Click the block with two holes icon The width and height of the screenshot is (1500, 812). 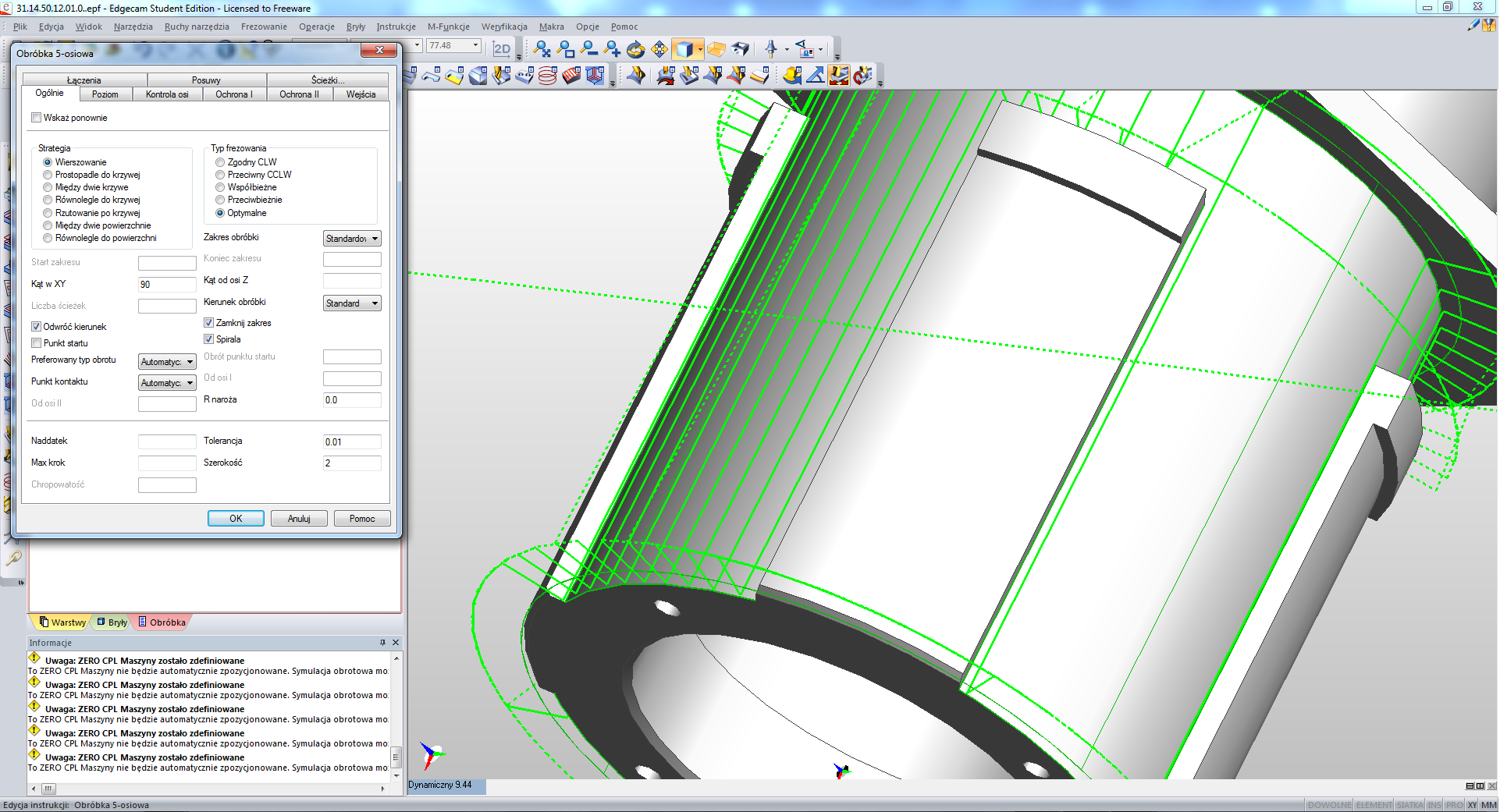(x=524, y=76)
